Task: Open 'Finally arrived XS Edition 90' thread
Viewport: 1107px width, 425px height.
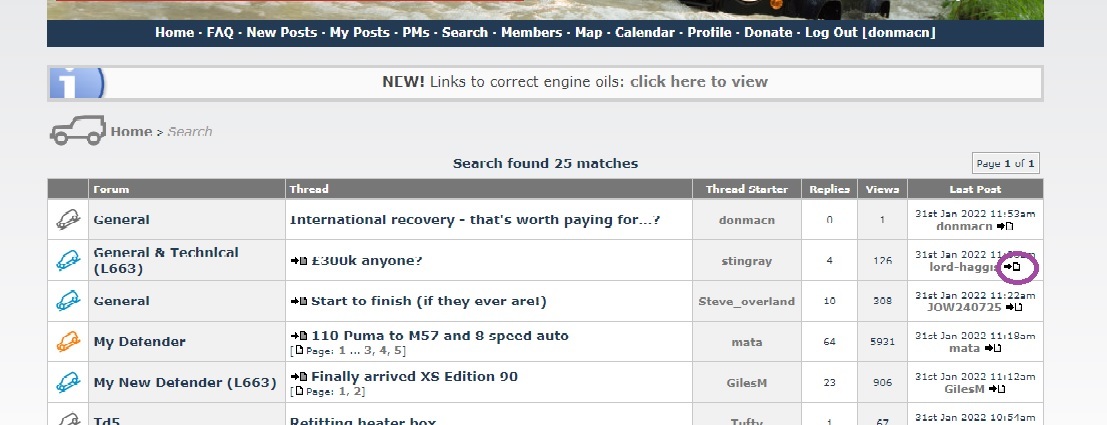Action: pos(414,377)
